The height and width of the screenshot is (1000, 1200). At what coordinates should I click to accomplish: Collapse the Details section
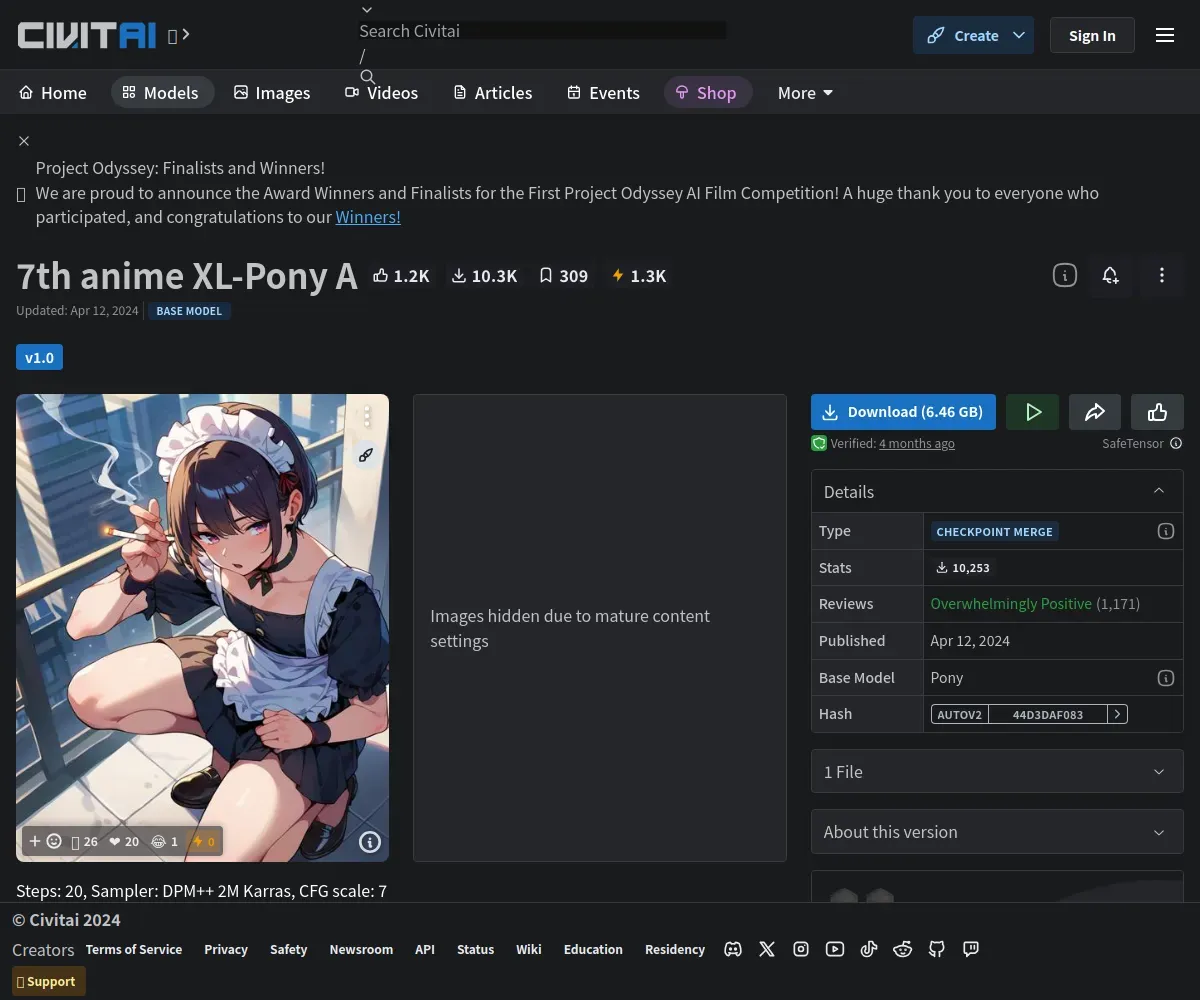click(997, 491)
